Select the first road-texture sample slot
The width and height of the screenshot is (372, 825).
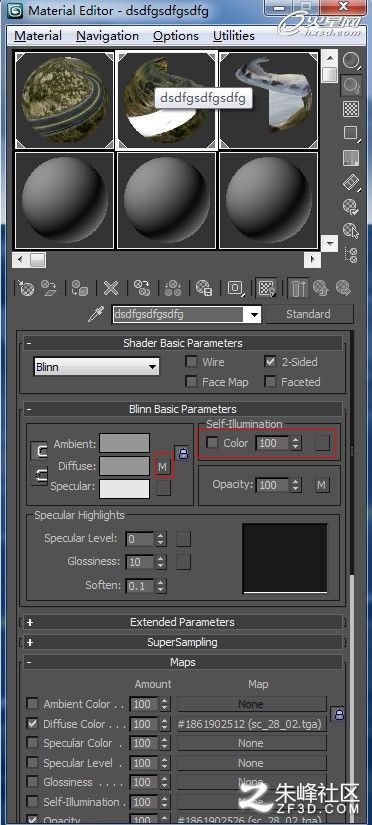point(64,101)
